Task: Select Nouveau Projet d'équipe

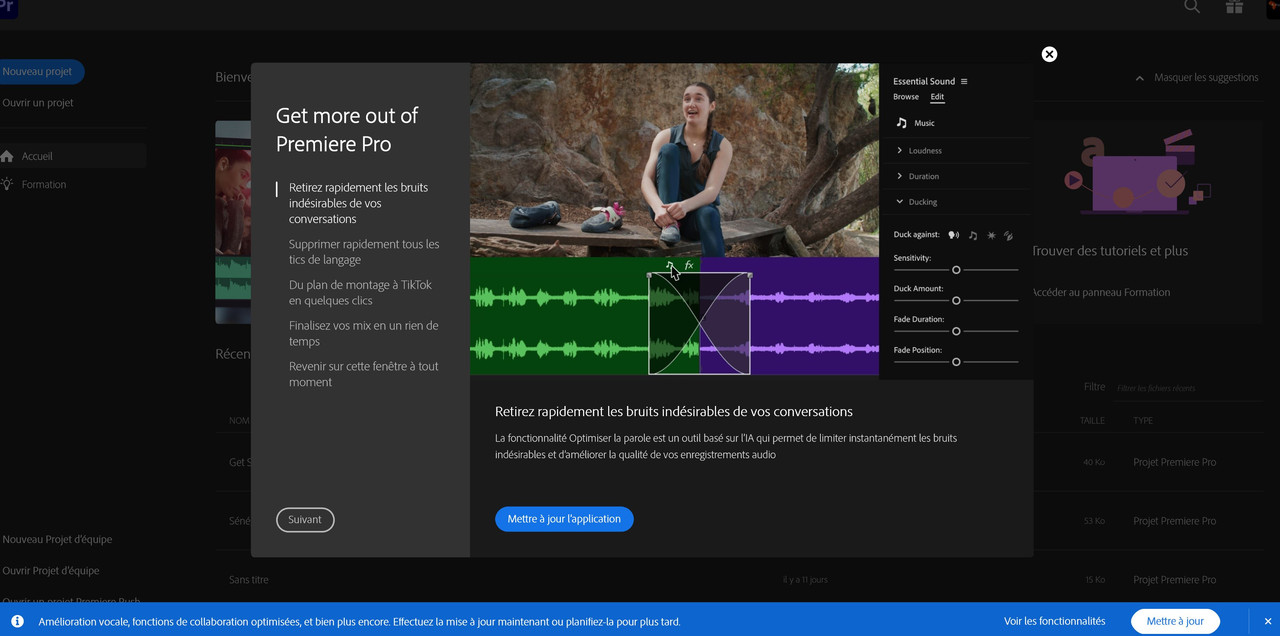Action: pyautogui.click(x=57, y=539)
